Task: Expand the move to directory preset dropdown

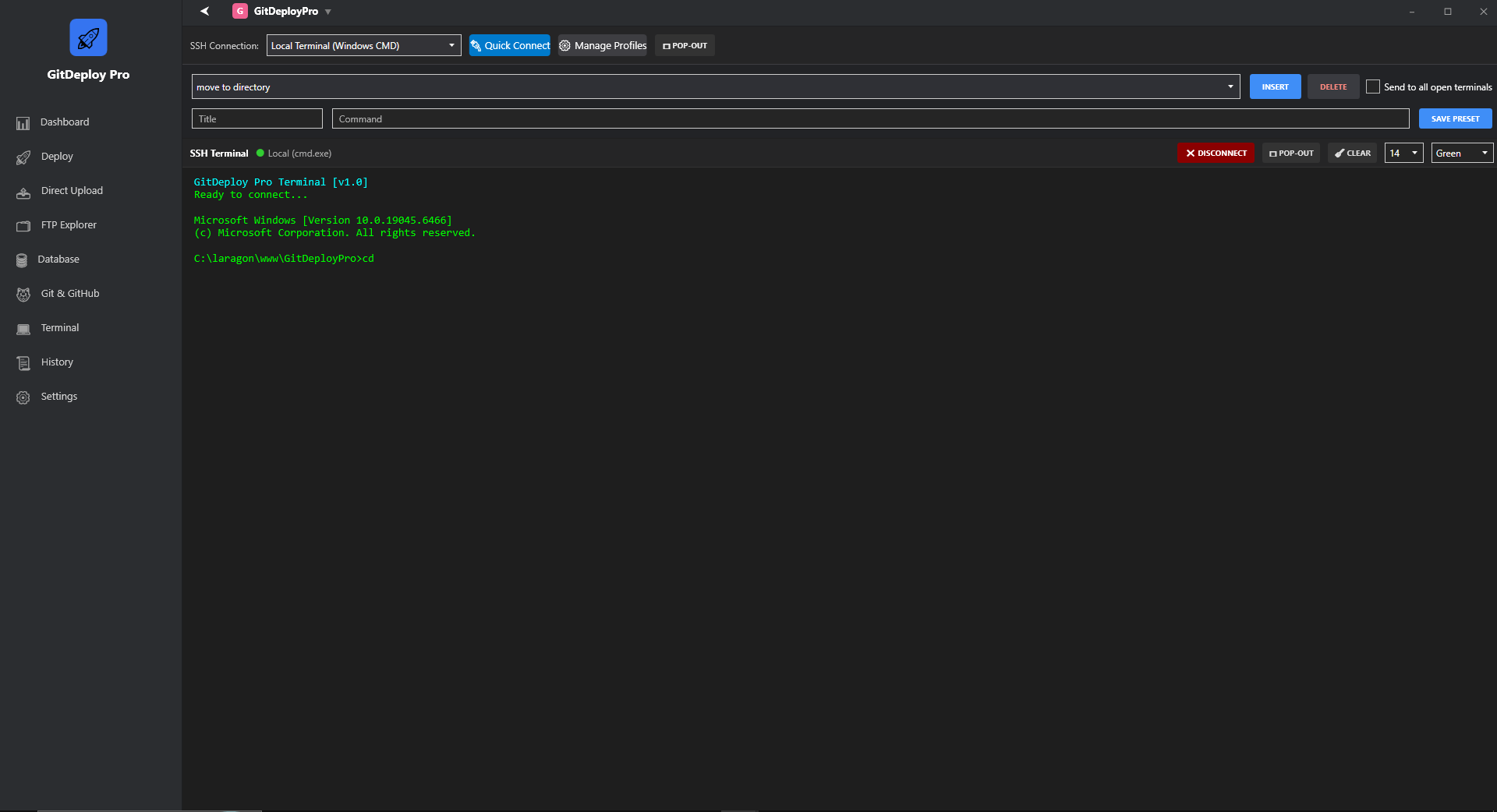Action: (x=1230, y=86)
